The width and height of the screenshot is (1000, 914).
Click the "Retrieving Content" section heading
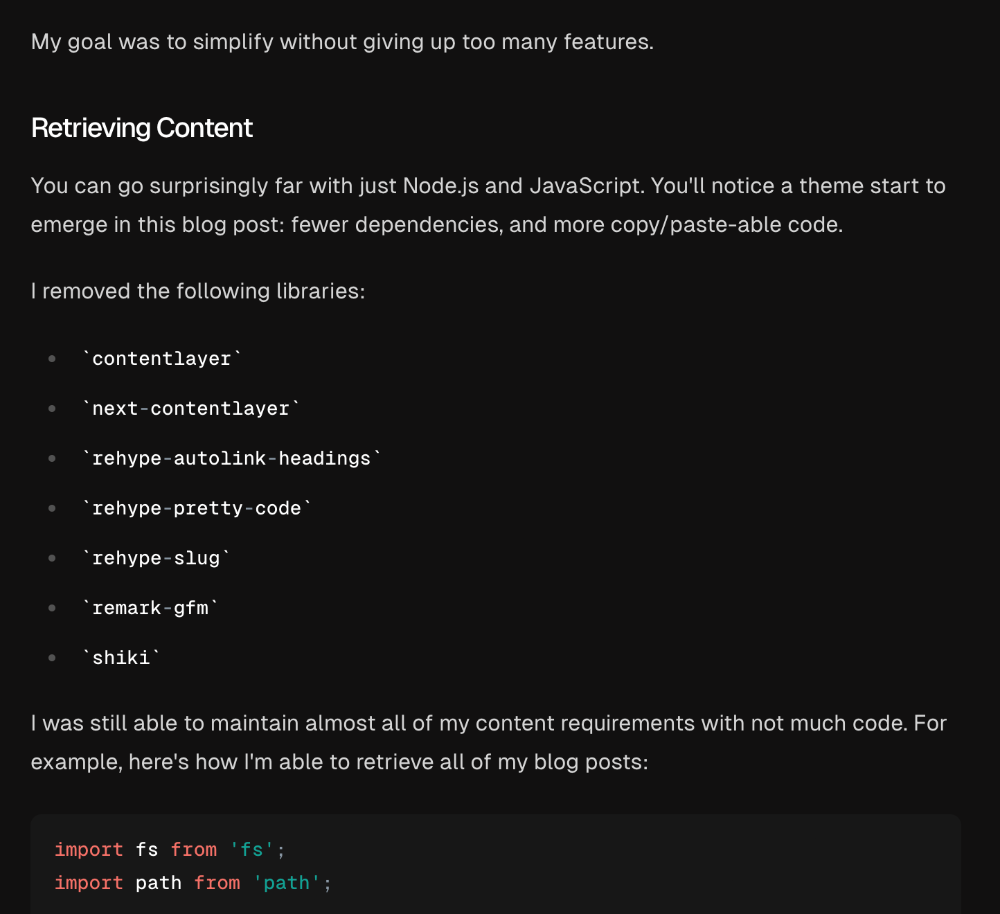[142, 128]
